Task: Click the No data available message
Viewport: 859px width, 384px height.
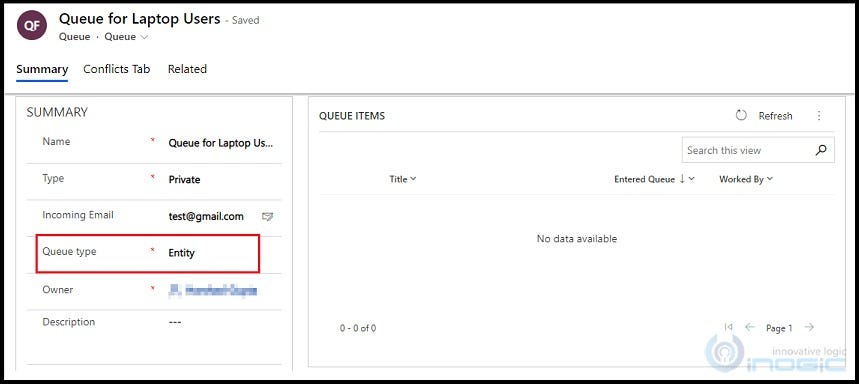Action: pos(577,239)
